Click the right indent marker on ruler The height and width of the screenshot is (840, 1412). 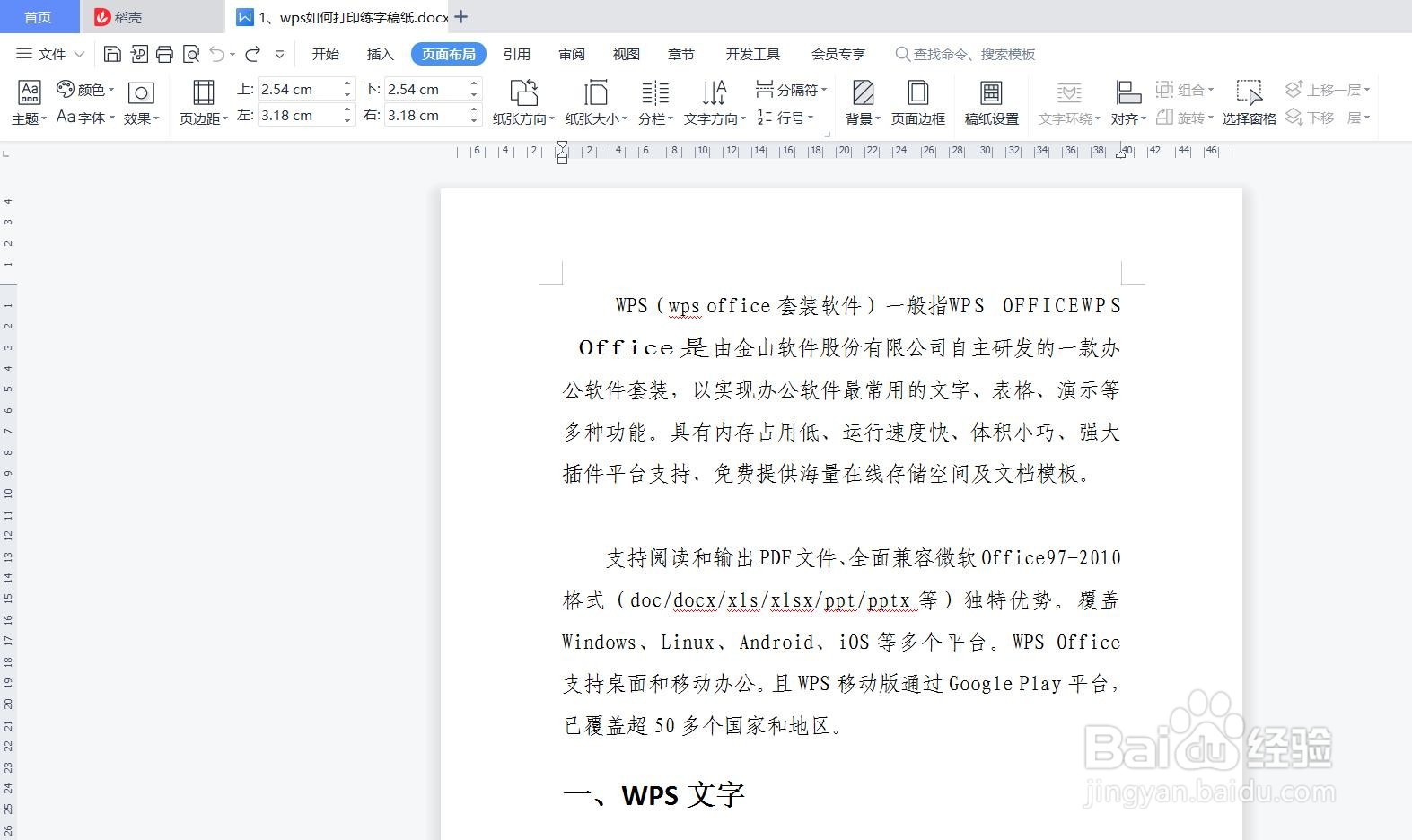1121,153
